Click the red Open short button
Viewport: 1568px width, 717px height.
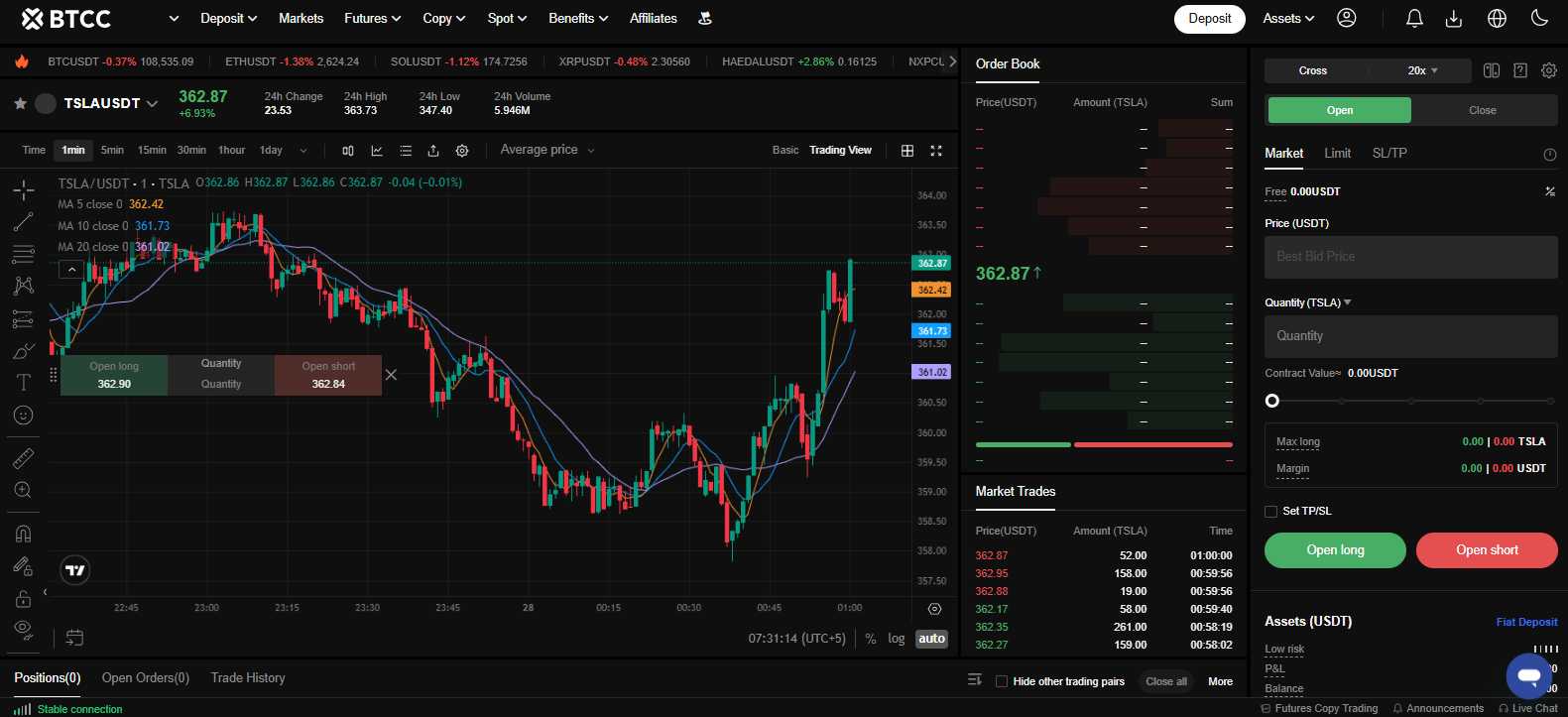[1487, 550]
